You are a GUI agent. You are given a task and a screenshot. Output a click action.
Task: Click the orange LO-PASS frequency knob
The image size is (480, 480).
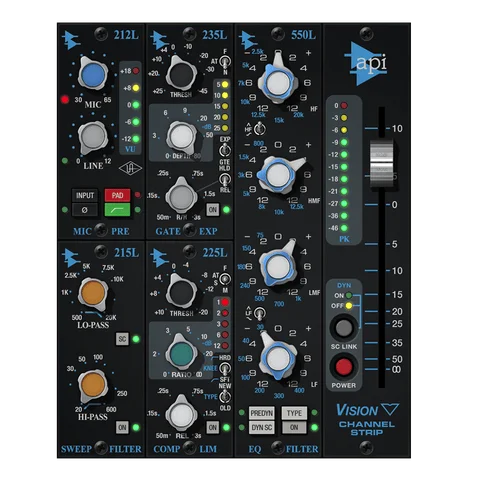(x=93, y=293)
